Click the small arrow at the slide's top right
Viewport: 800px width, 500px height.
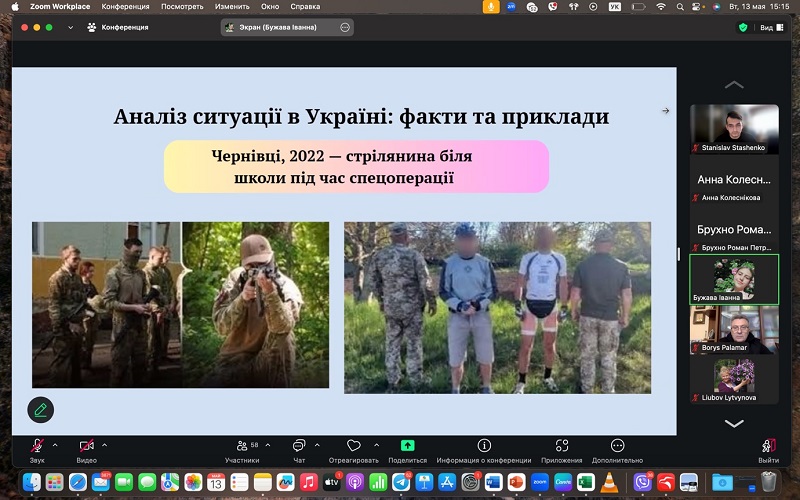665,111
